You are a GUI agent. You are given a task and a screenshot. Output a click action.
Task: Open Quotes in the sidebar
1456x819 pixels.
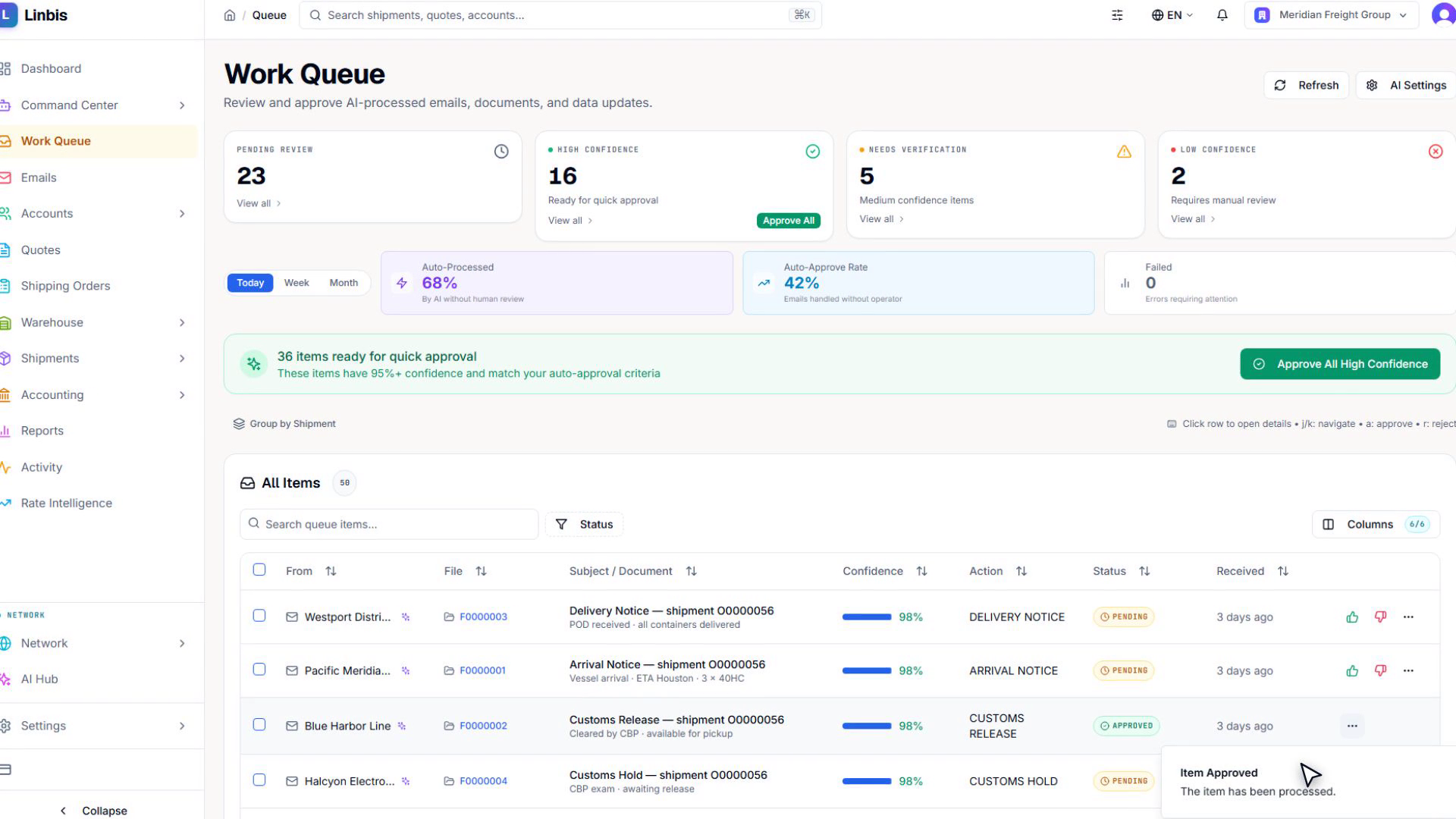coord(40,250)
